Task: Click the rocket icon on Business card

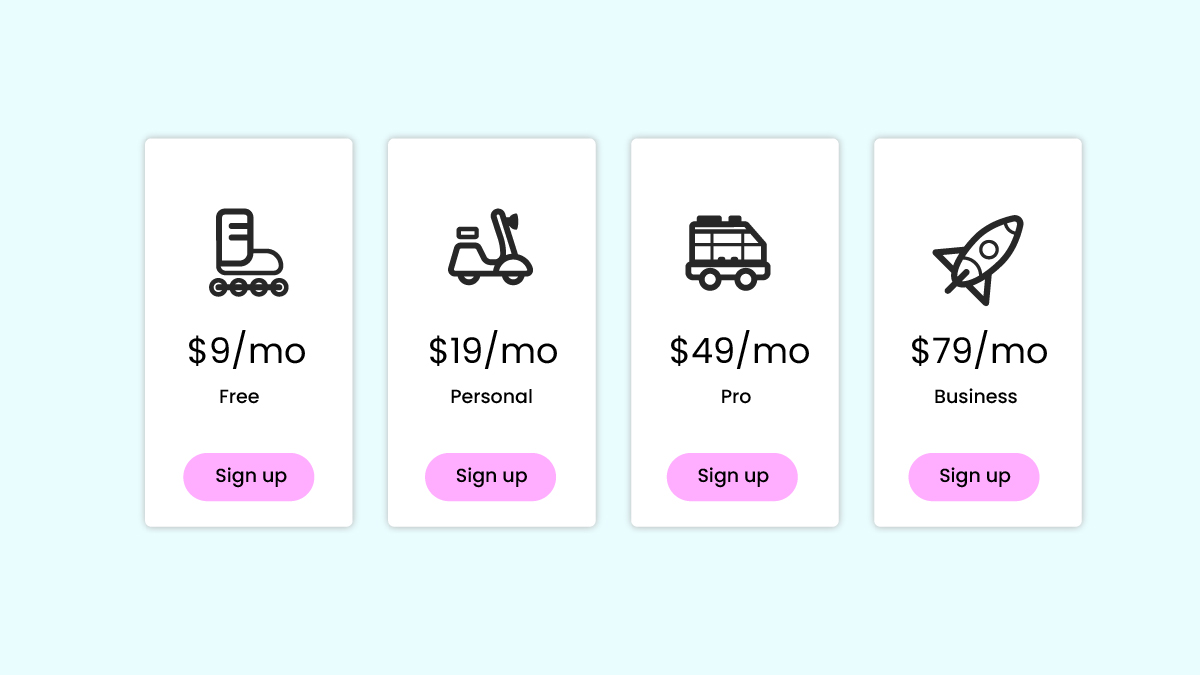Action: pyautogui.click(x=978, y=259)
